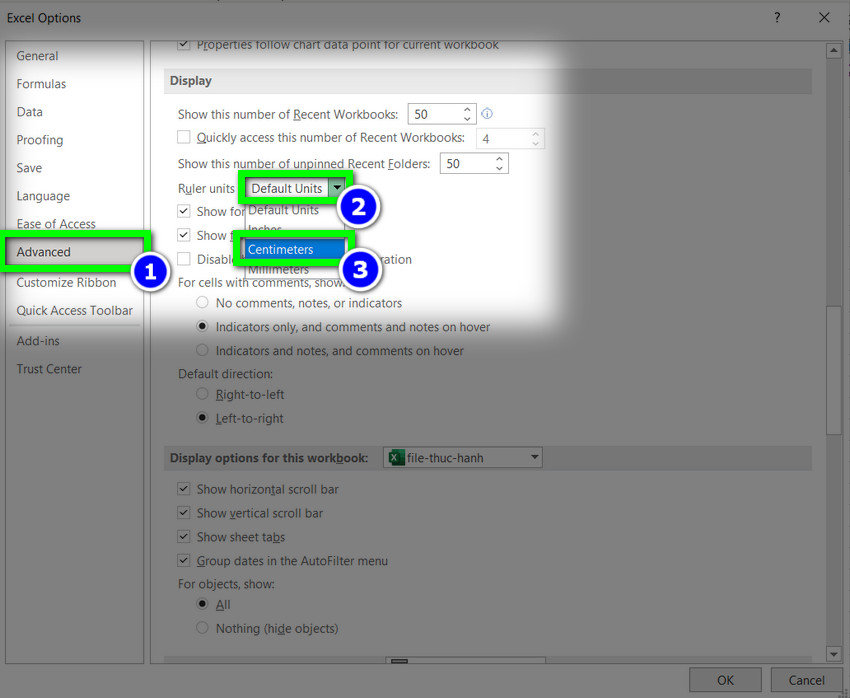Screen dimensions: 850x698
Task: Uncheck Group dates in AutoFilter menu
Action: [184, 561]
